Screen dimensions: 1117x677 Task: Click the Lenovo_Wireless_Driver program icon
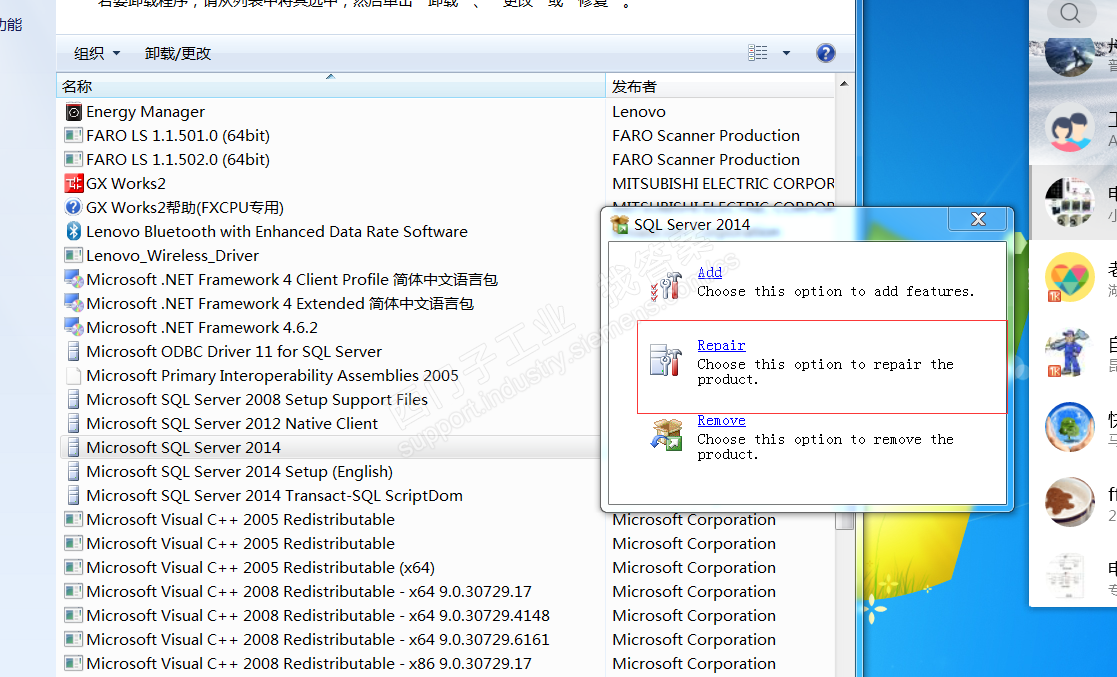point(73,255)
